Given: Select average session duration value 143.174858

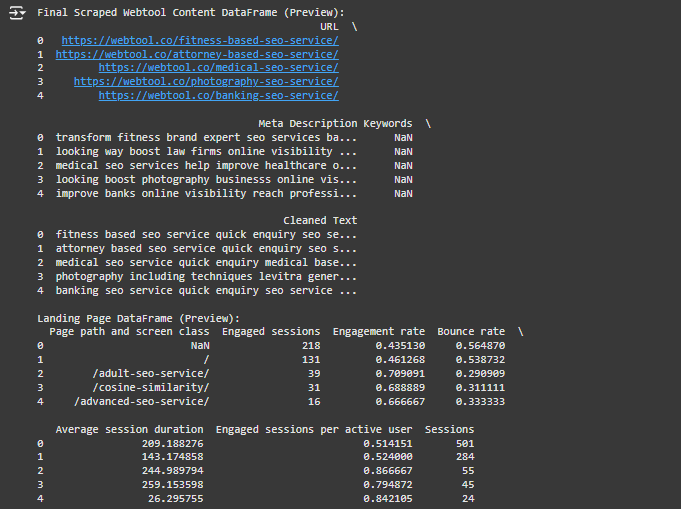Looking at the screenshot, I should 172,457.
